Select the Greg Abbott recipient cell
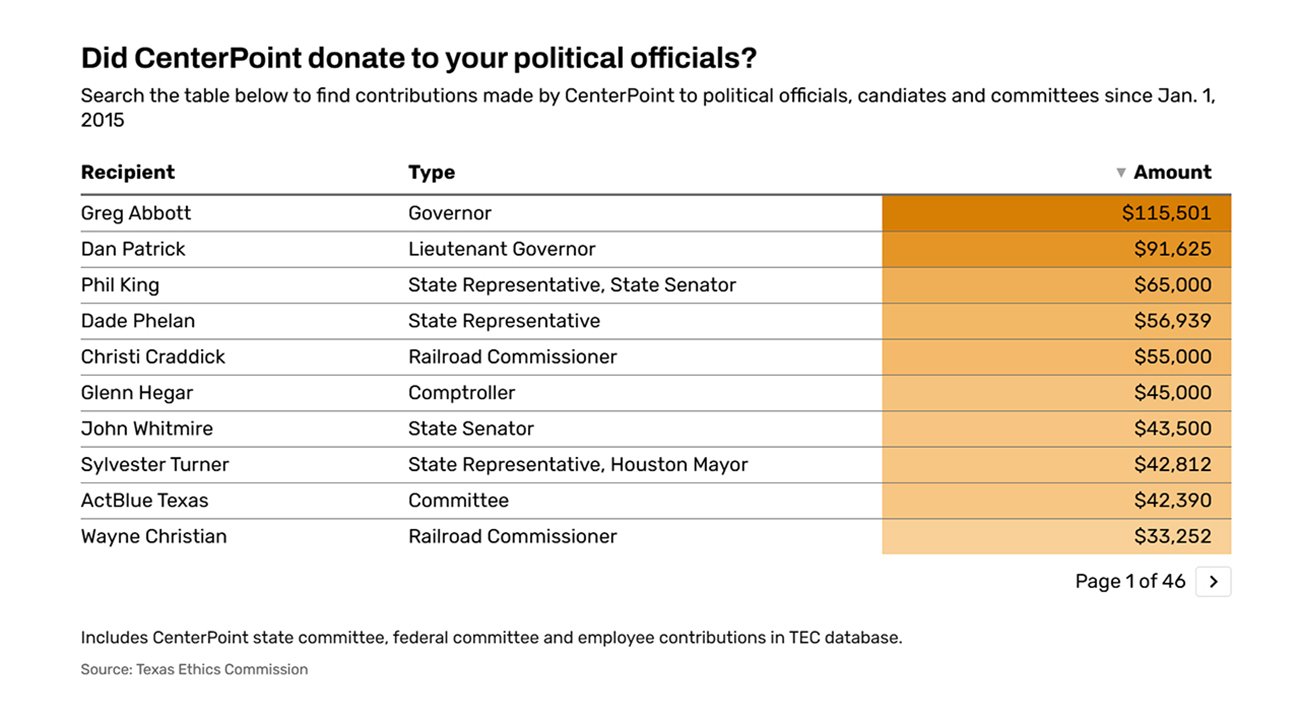 click(136, 213)
